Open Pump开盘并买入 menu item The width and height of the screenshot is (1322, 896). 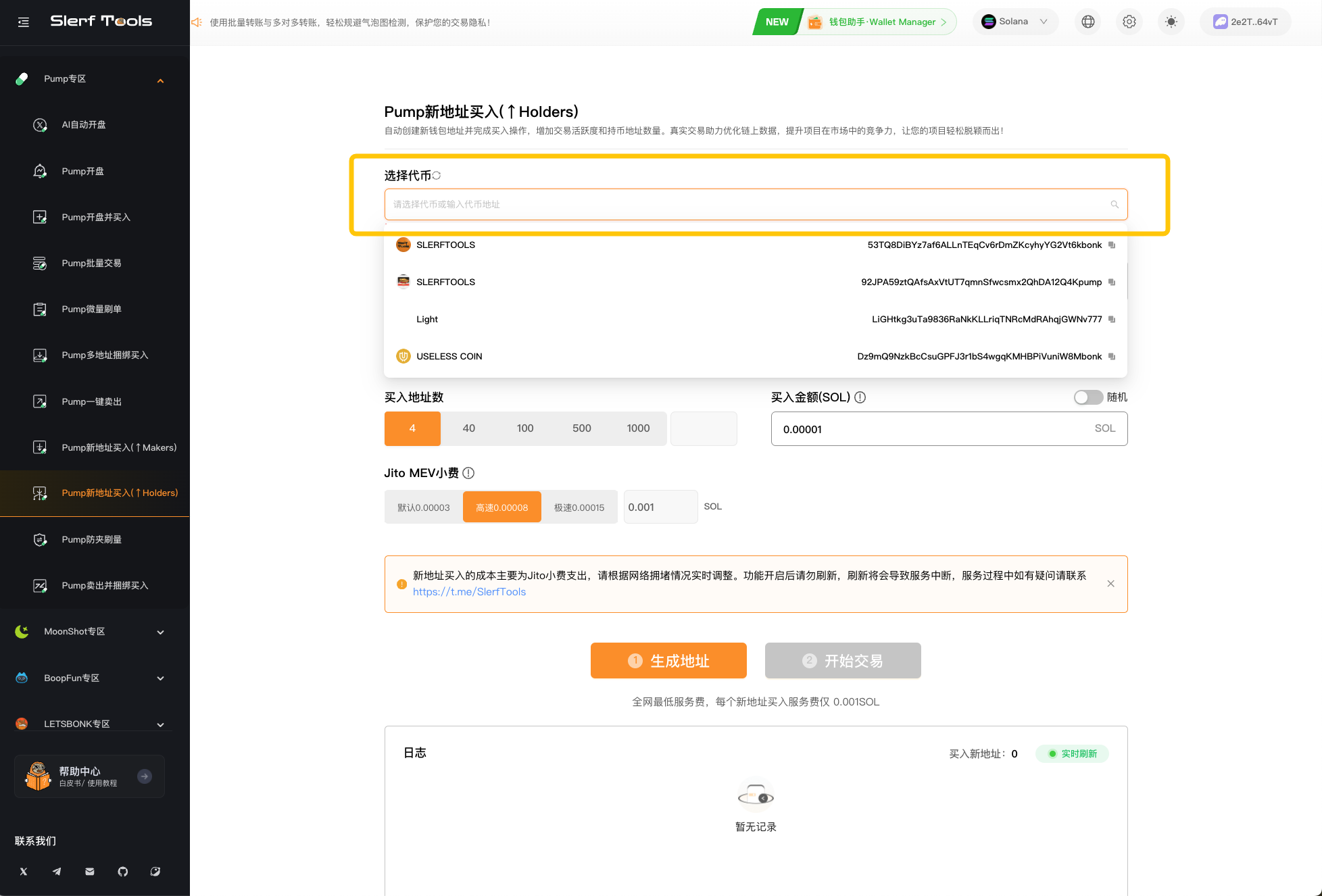(x=95, y=217)
